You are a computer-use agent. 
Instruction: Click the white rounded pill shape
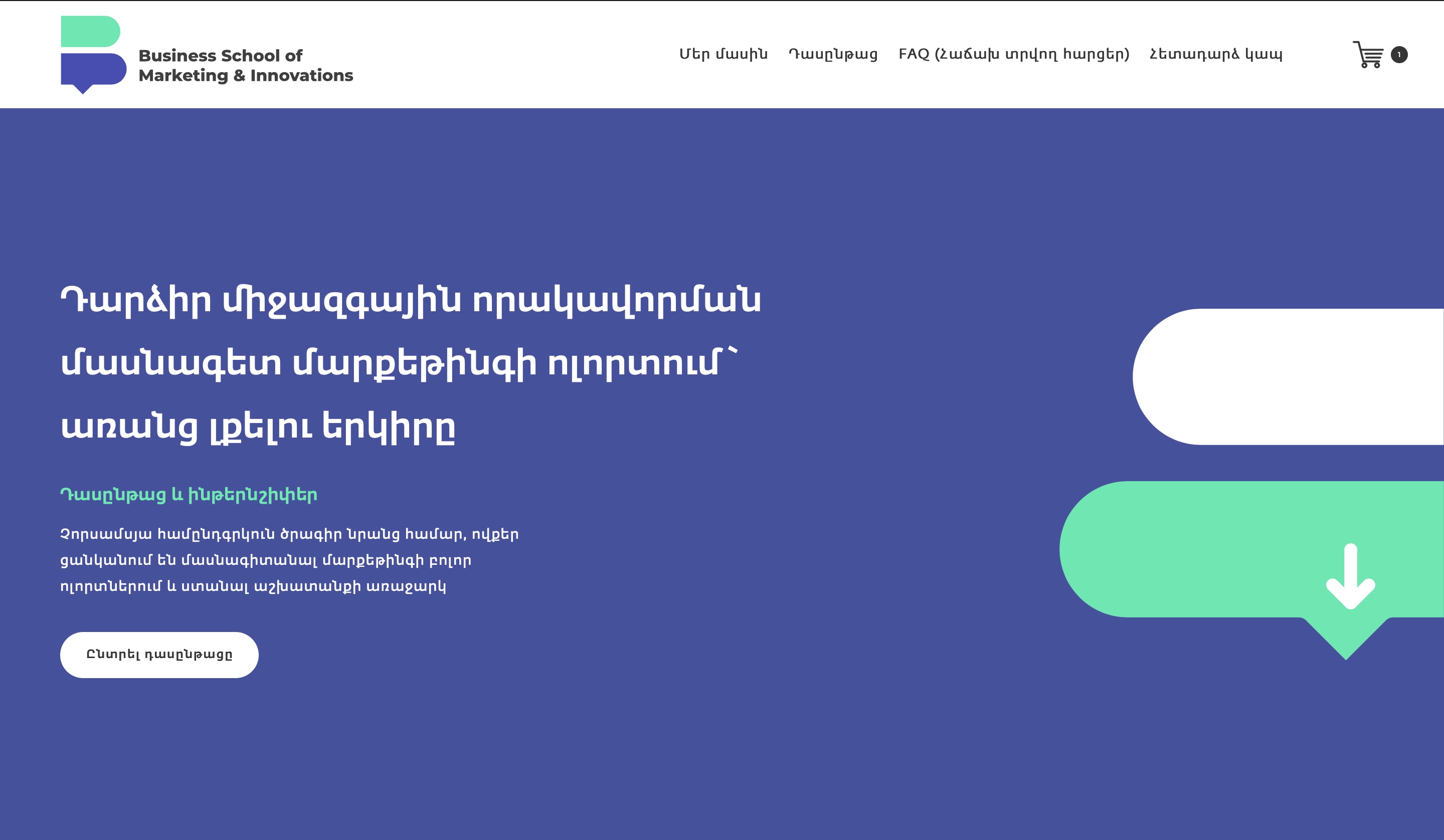pos(1289,376)
